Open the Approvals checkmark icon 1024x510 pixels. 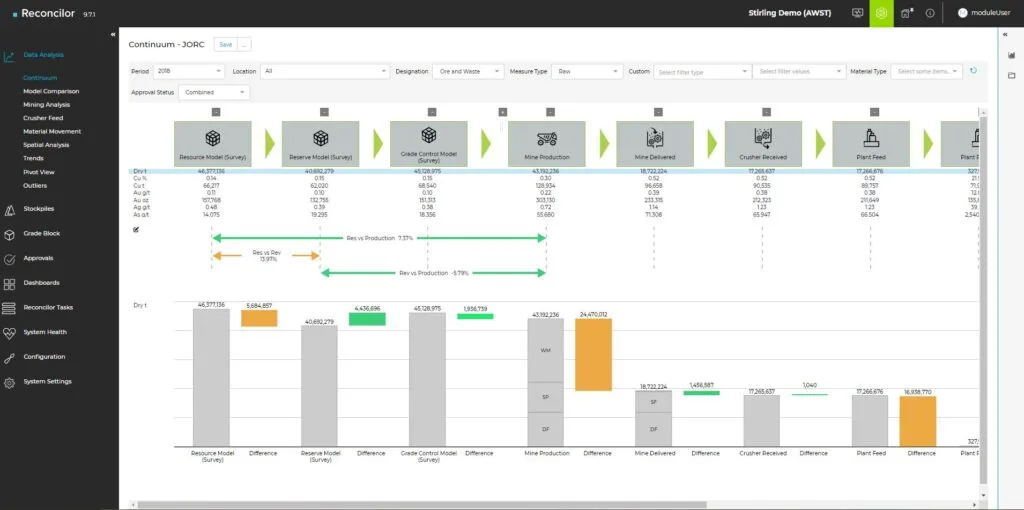[x=9, y=259]
